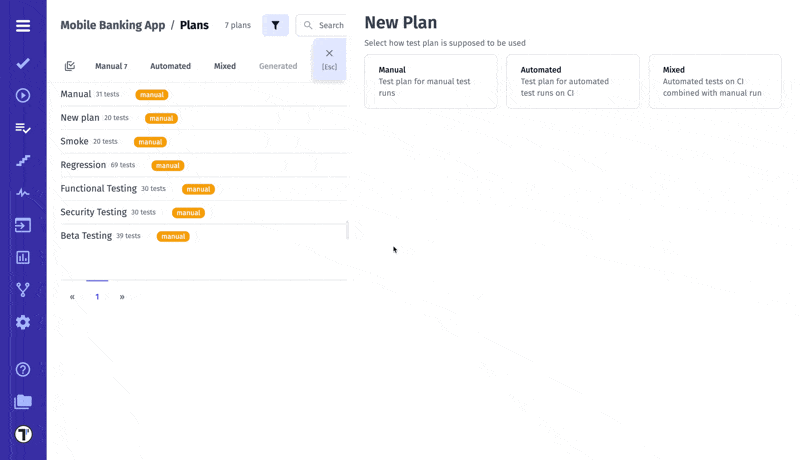The image size is (800, 460).
Task: Open the Plans list-check sidebar icon
Action: 23,128
